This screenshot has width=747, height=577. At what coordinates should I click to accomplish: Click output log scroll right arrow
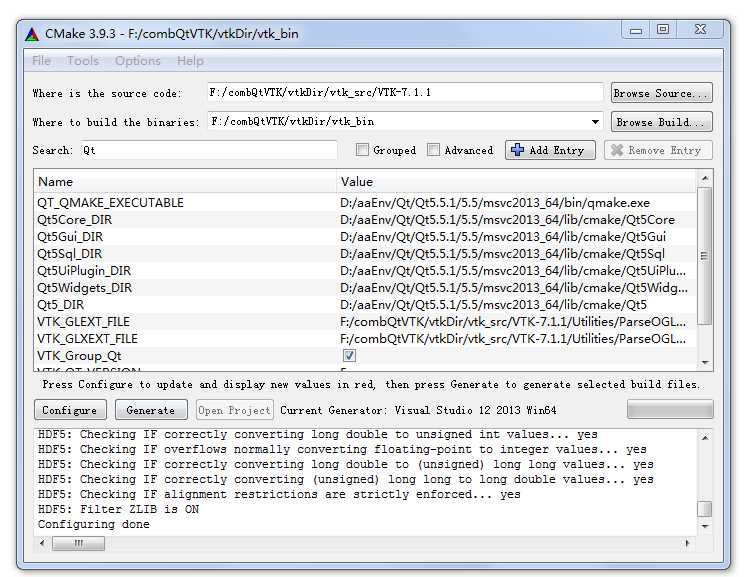pos(687,543)
